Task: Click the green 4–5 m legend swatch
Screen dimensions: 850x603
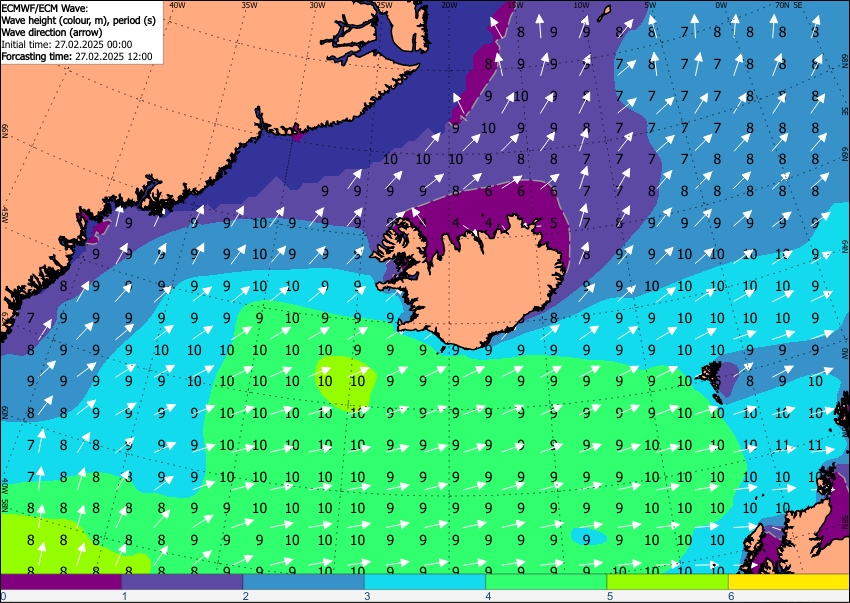Action: pyautogui.click(x=546, y=582)
